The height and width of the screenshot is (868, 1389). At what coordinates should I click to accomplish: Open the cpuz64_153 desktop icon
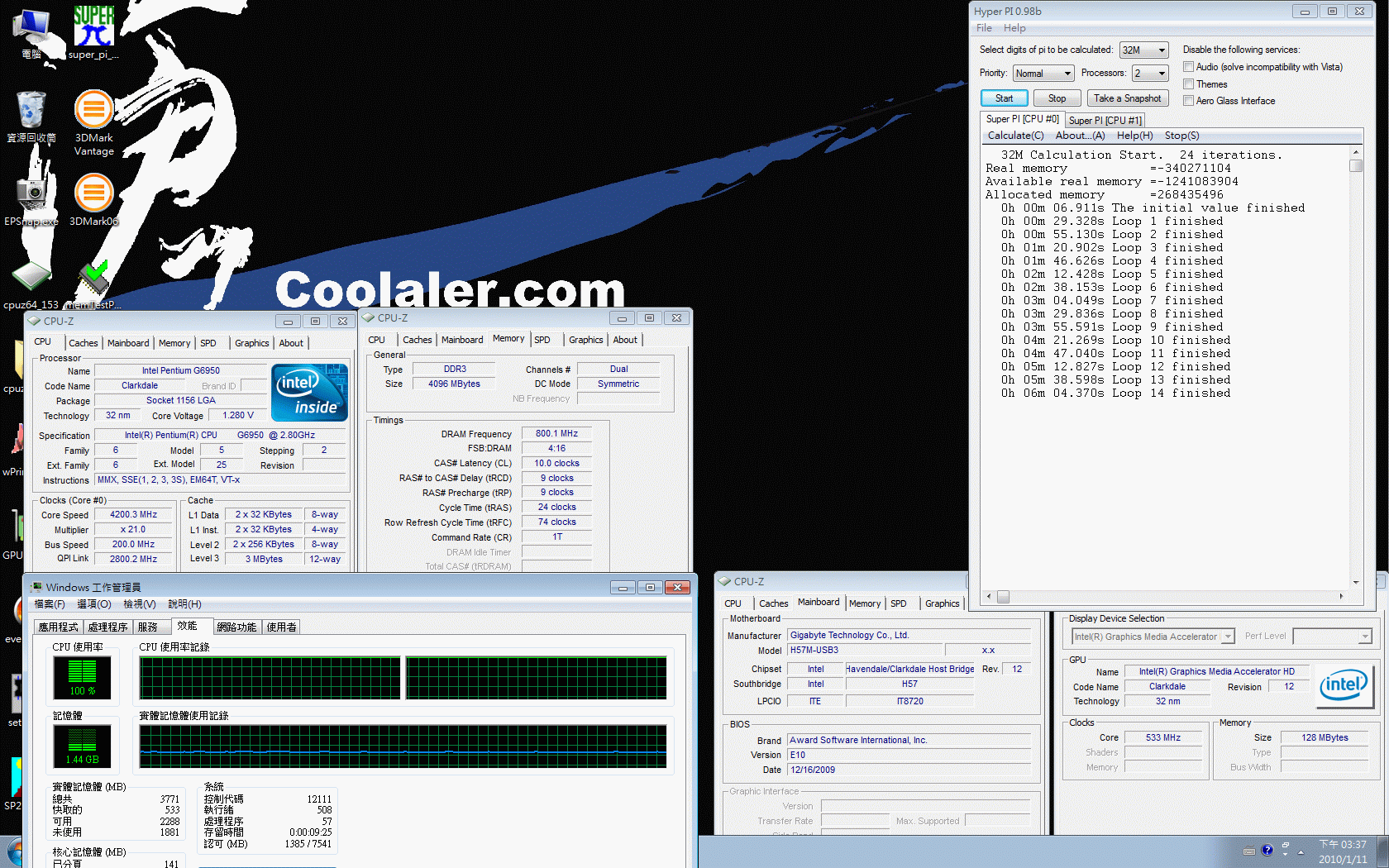coord(31,285)
